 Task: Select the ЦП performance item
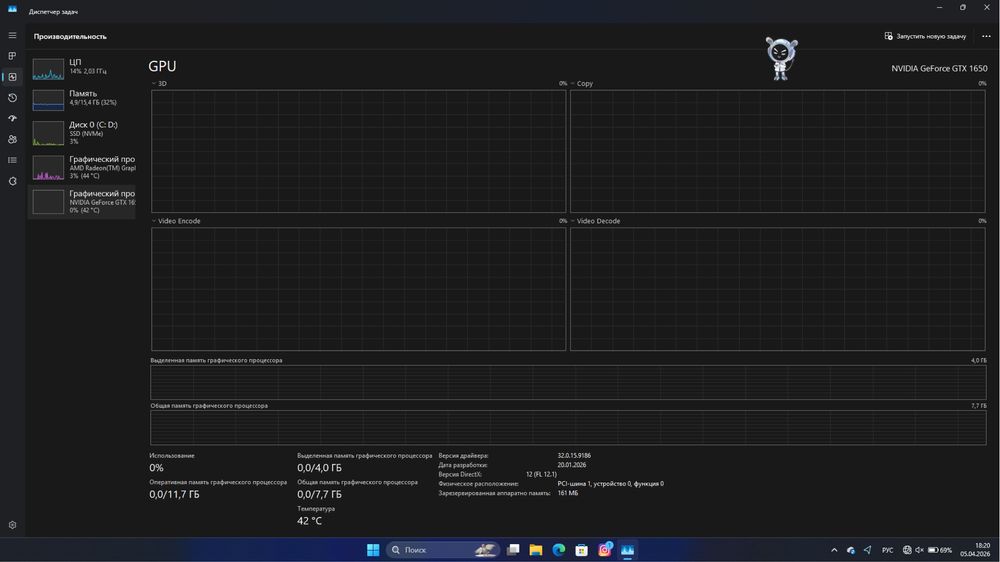coord(82,68)
